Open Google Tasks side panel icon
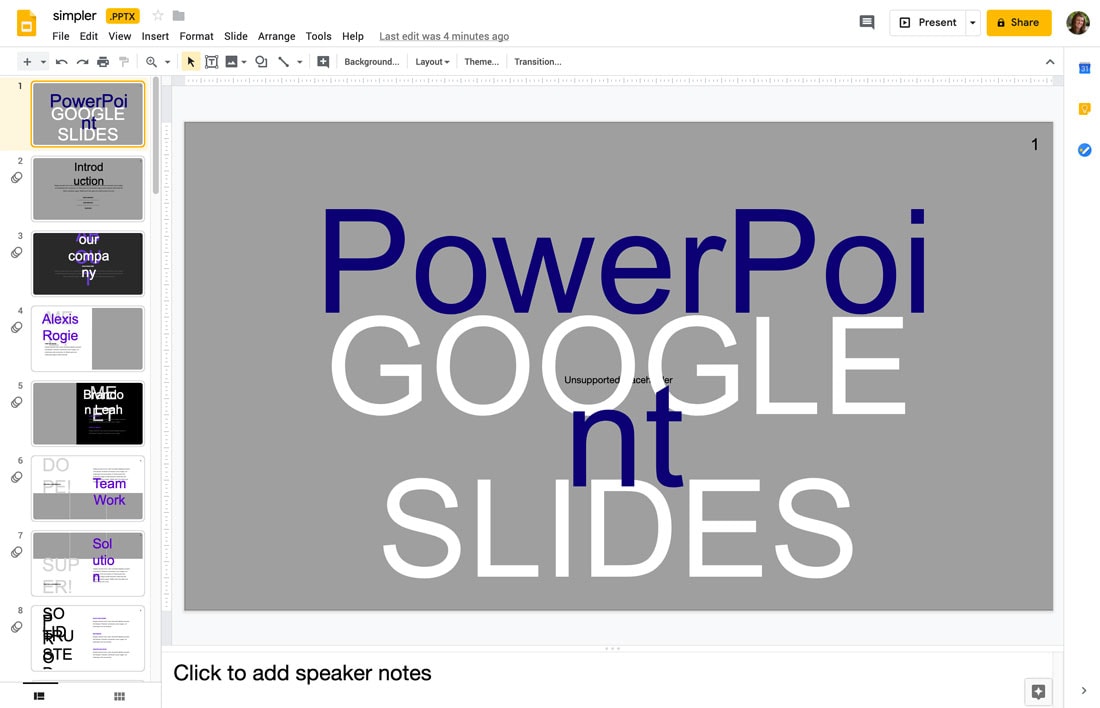The image size is (1100, 708). [1085, 150]
